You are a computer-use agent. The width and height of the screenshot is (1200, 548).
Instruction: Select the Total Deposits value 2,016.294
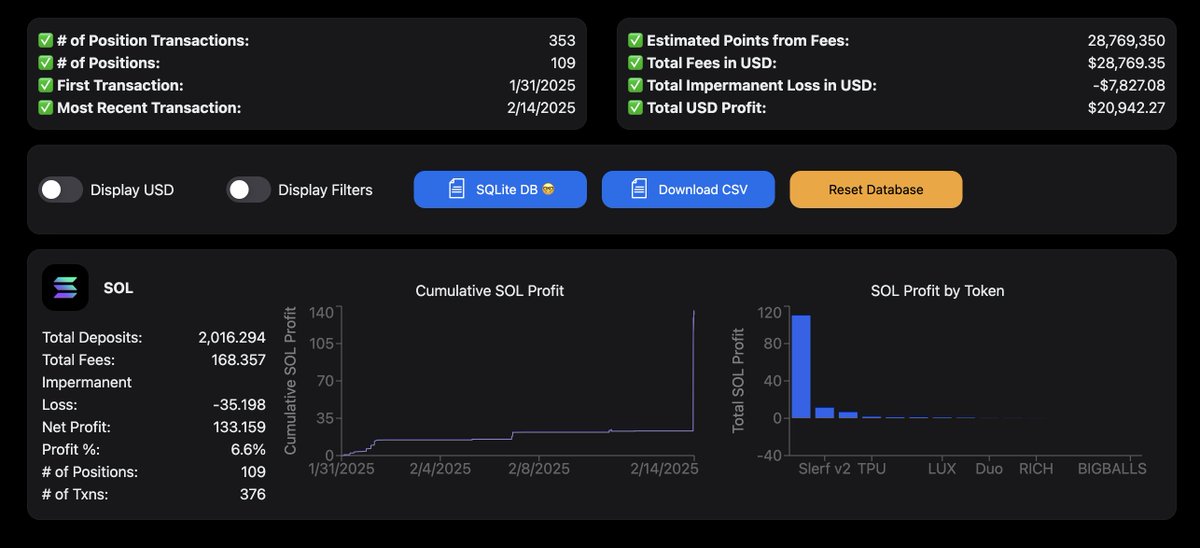(232, 338)
